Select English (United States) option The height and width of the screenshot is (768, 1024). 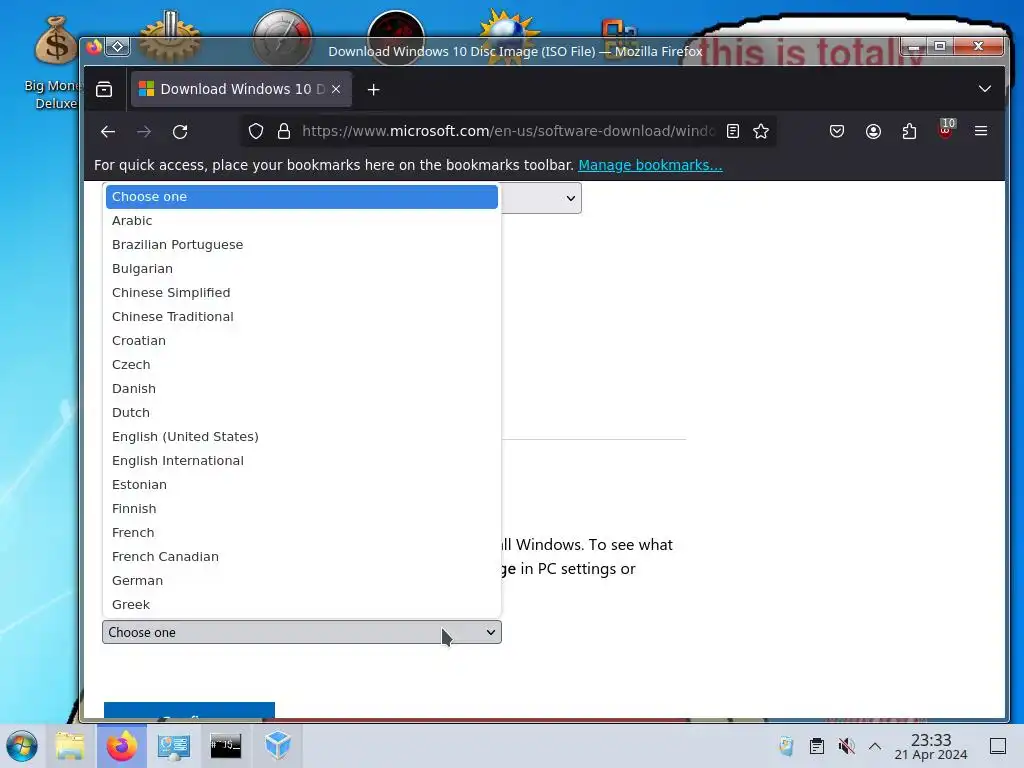click(302, 437)
